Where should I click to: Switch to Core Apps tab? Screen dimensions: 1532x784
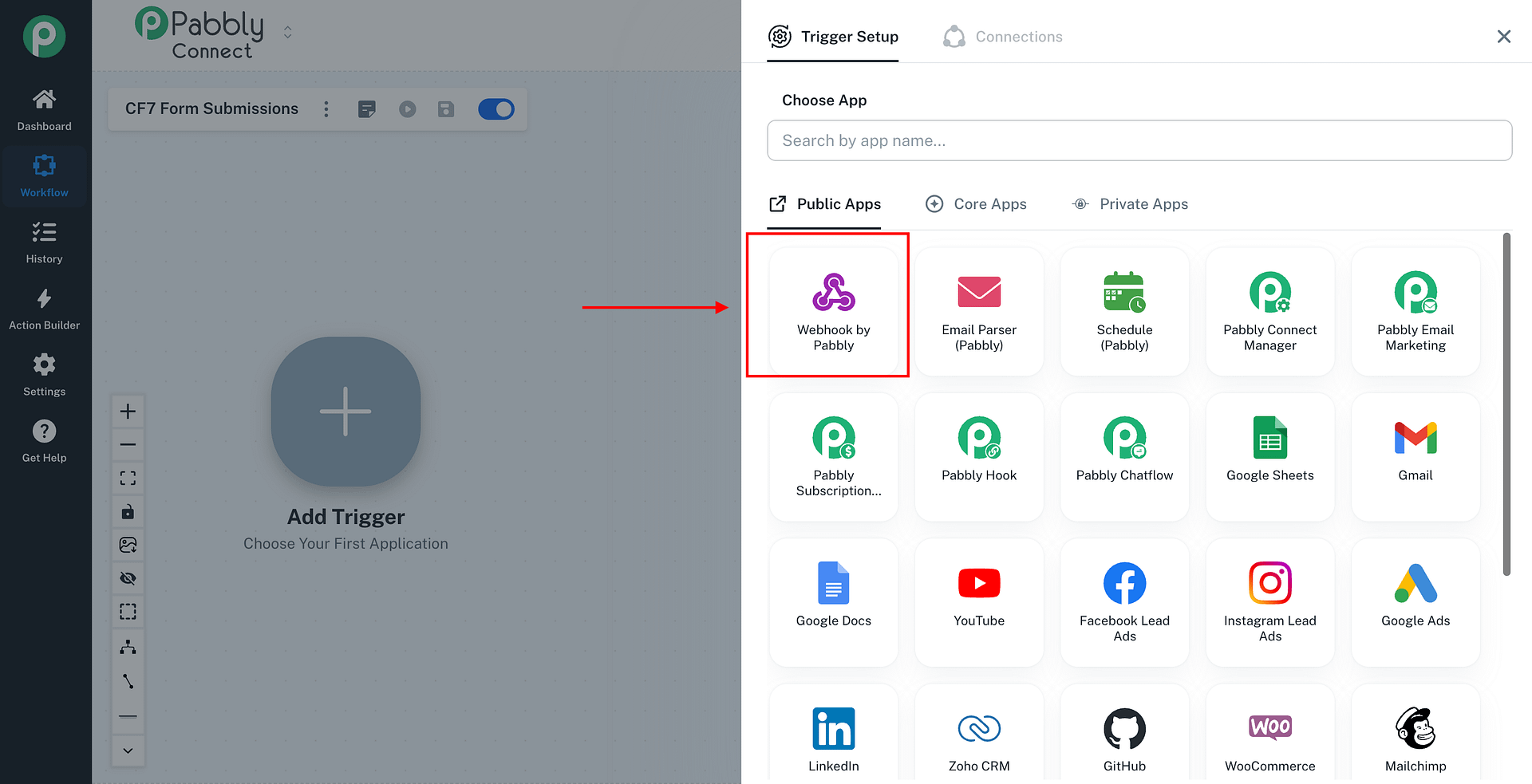(x=976, y=204)
